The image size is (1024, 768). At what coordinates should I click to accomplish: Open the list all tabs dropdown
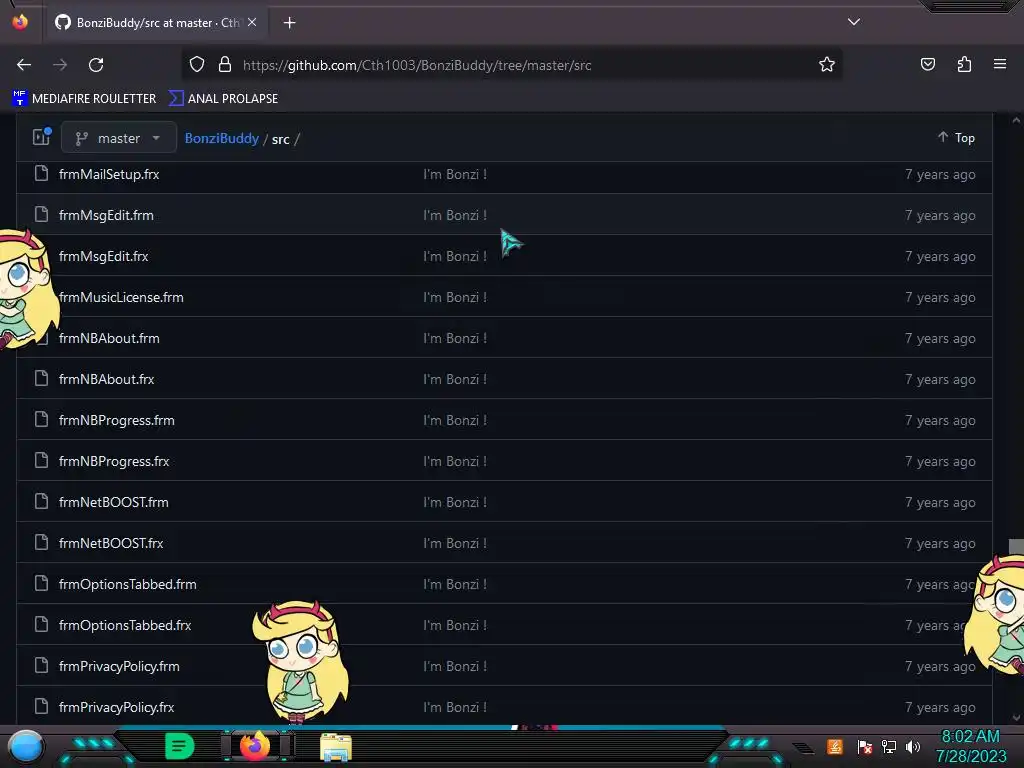(x=854, y=22)
